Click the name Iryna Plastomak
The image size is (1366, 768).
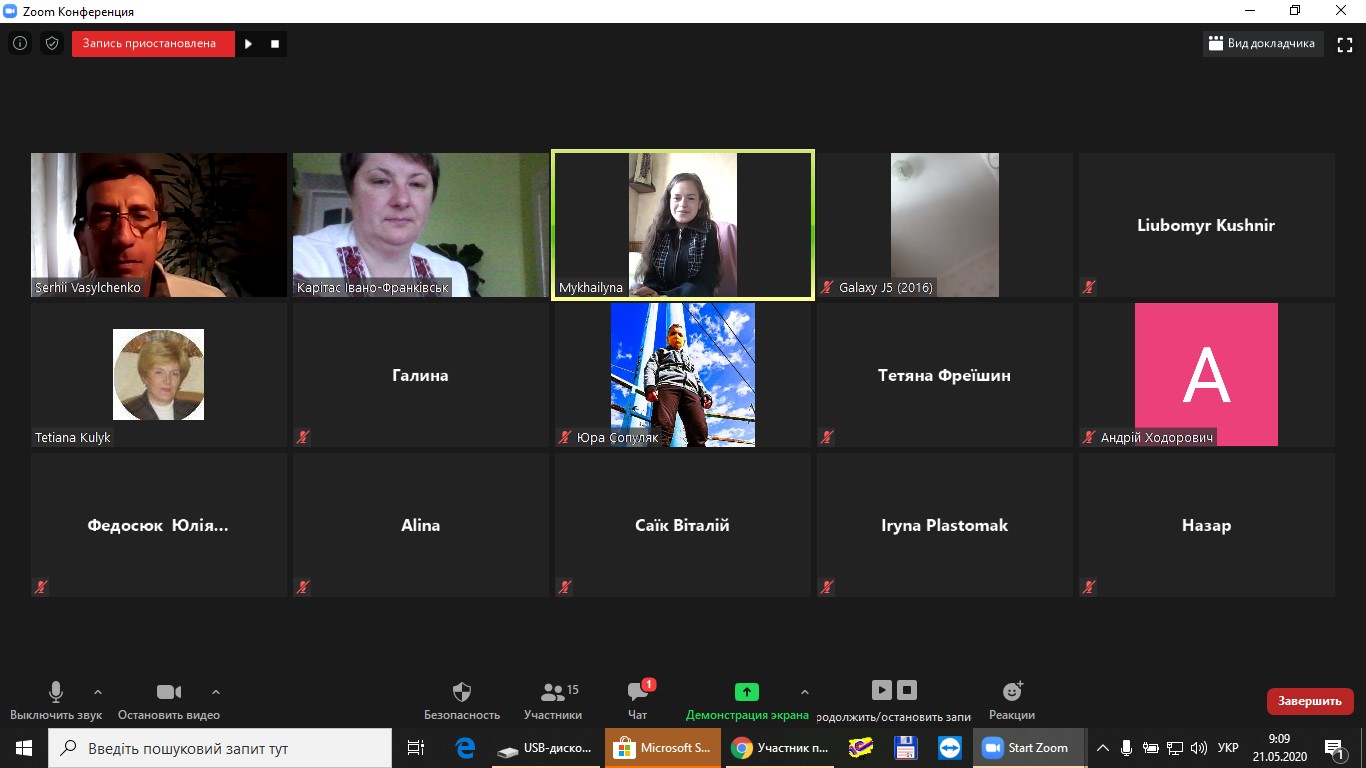(945, 526)
